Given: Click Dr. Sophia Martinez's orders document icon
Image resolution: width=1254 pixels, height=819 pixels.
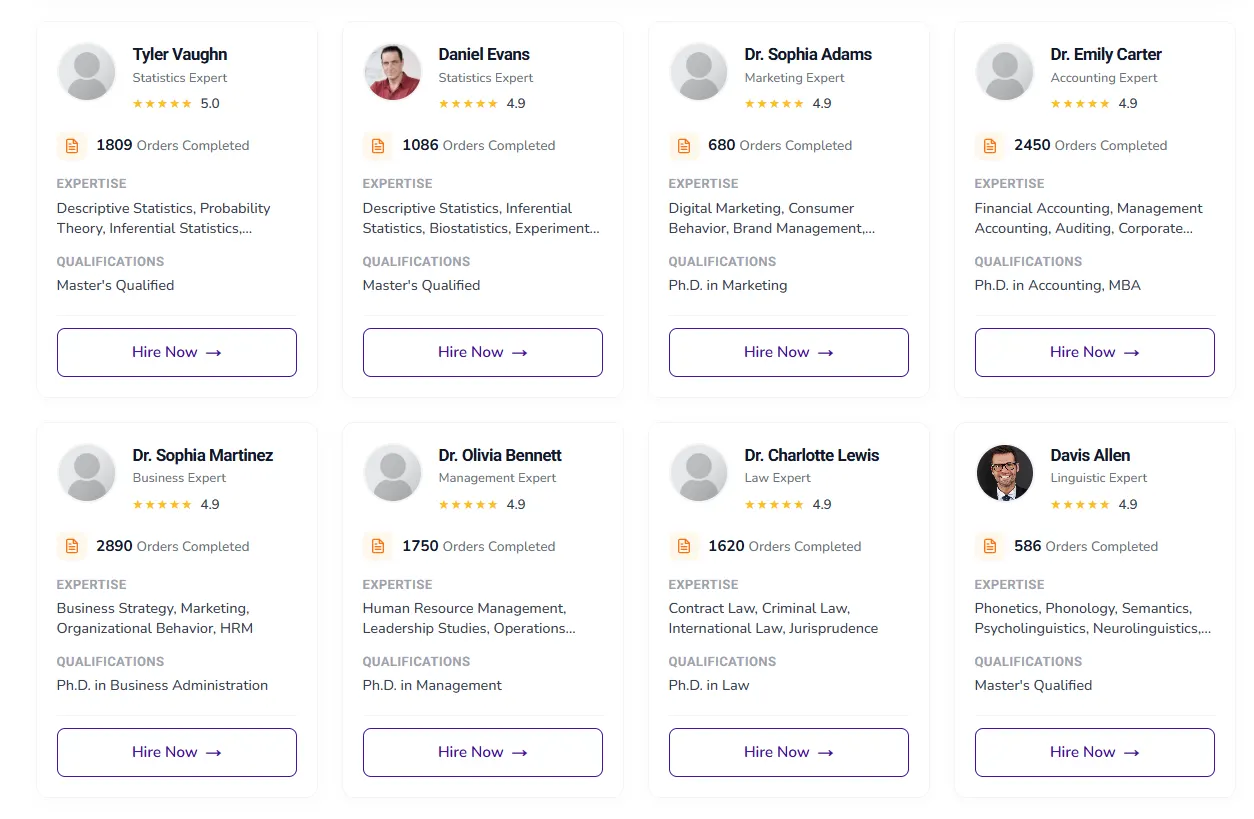Looking at the screenshot, I should click(71, 546).
